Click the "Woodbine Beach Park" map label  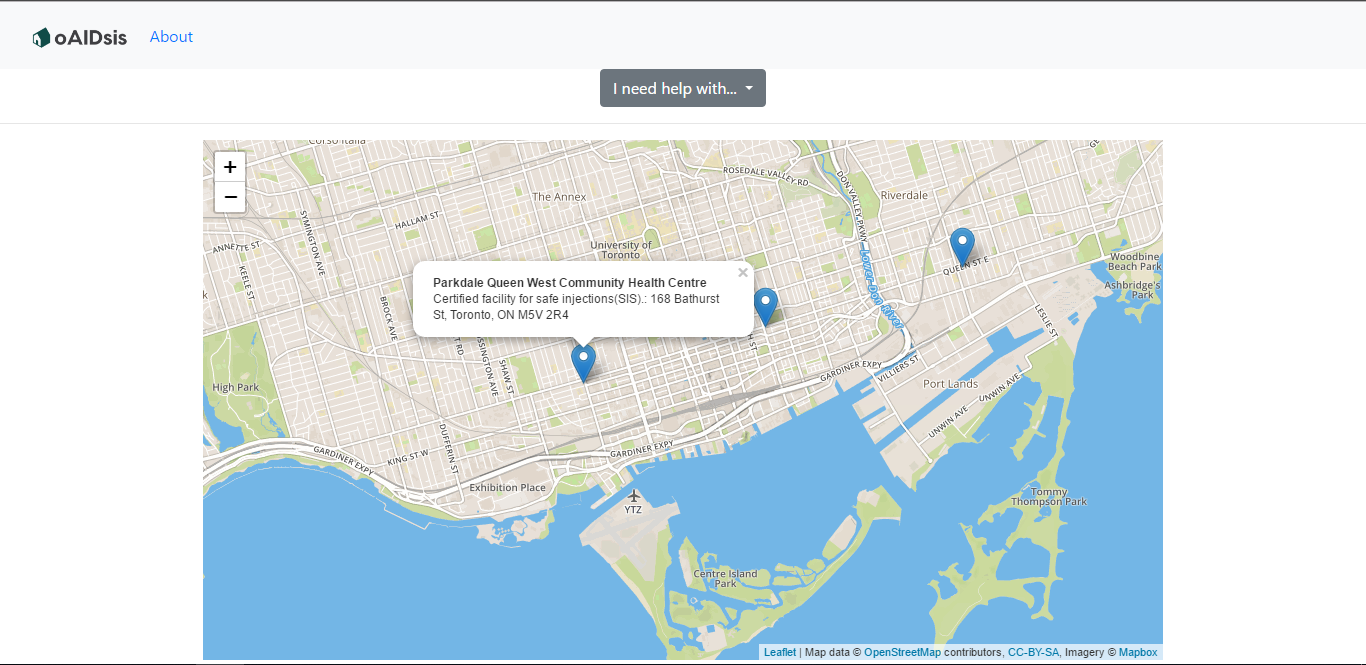click(1135, 262)
